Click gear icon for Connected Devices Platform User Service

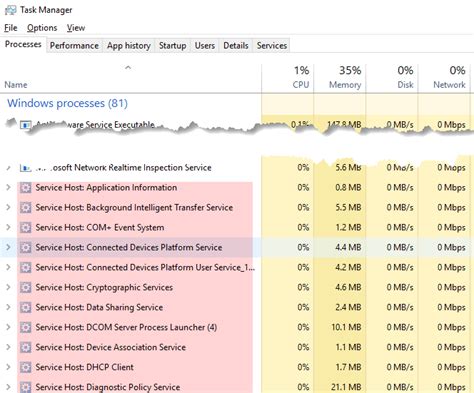pyautogui.click(x=25, y=268)
